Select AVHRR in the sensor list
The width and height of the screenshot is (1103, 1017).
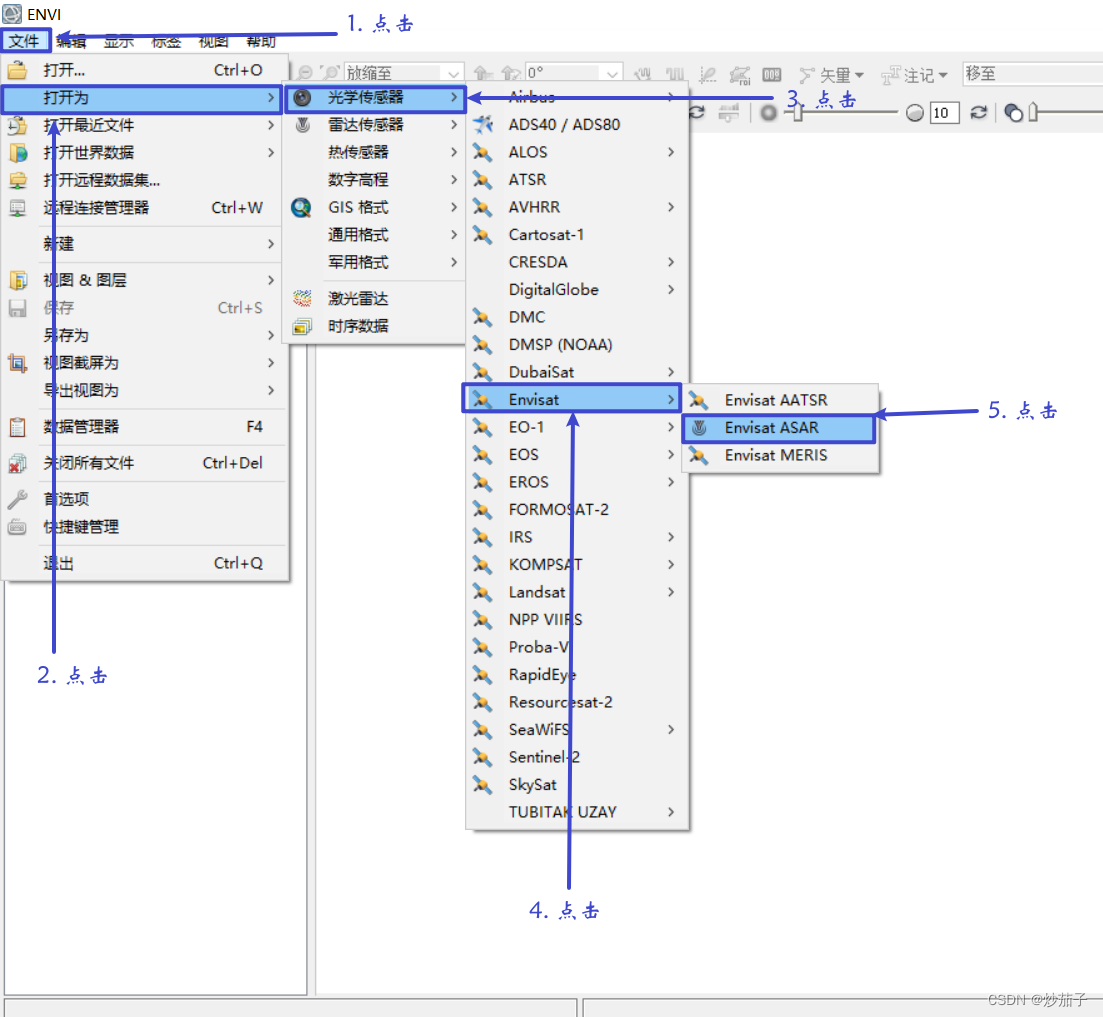(x=577, y=207)
